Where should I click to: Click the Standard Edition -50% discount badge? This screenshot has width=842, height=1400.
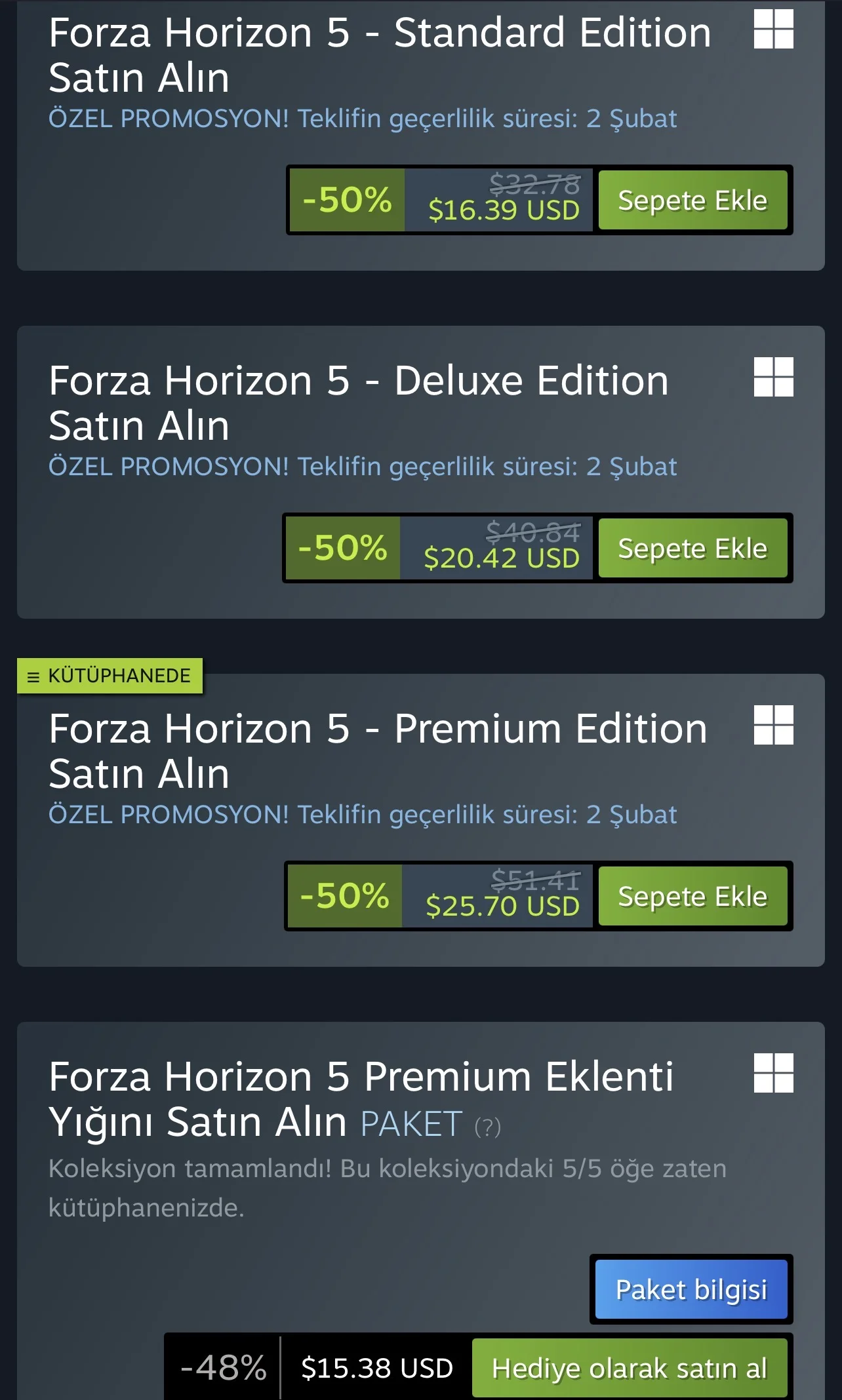[x=347, y=200]
